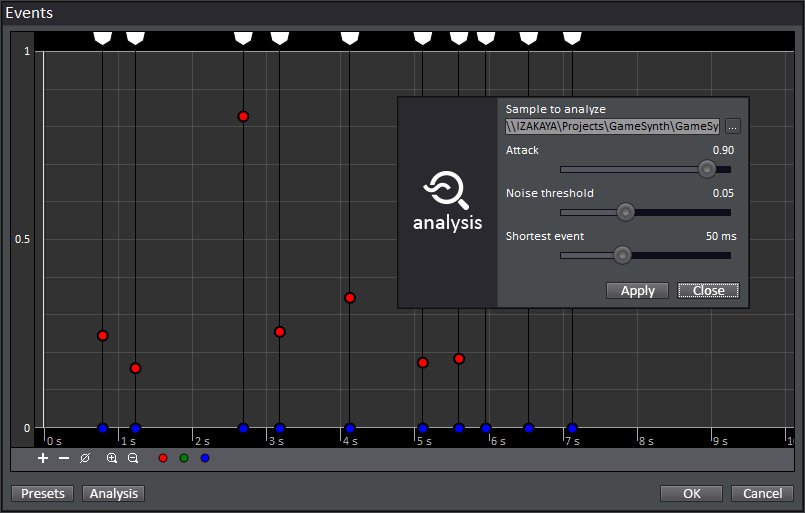Screen dimensions: 805x513
Task: Confirm the events with OK
Action: (x=692, y=493)
